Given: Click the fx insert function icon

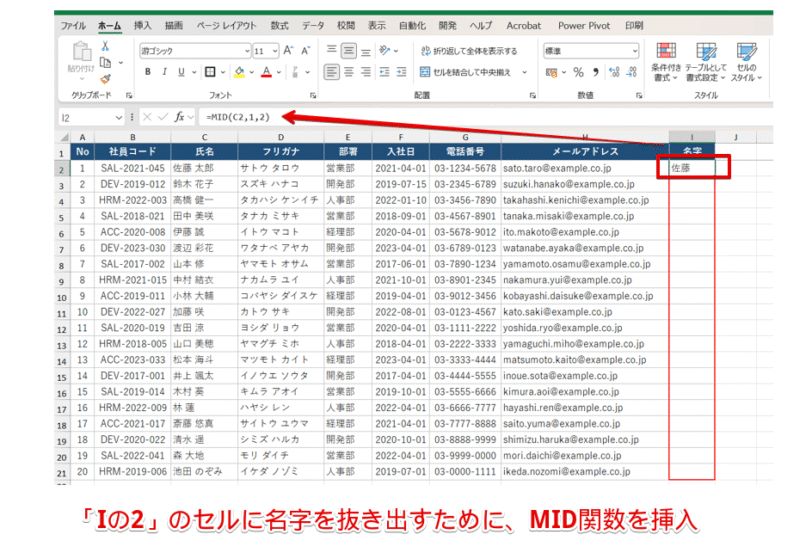Looking at the screenshot, I should (x=179, y=117).
